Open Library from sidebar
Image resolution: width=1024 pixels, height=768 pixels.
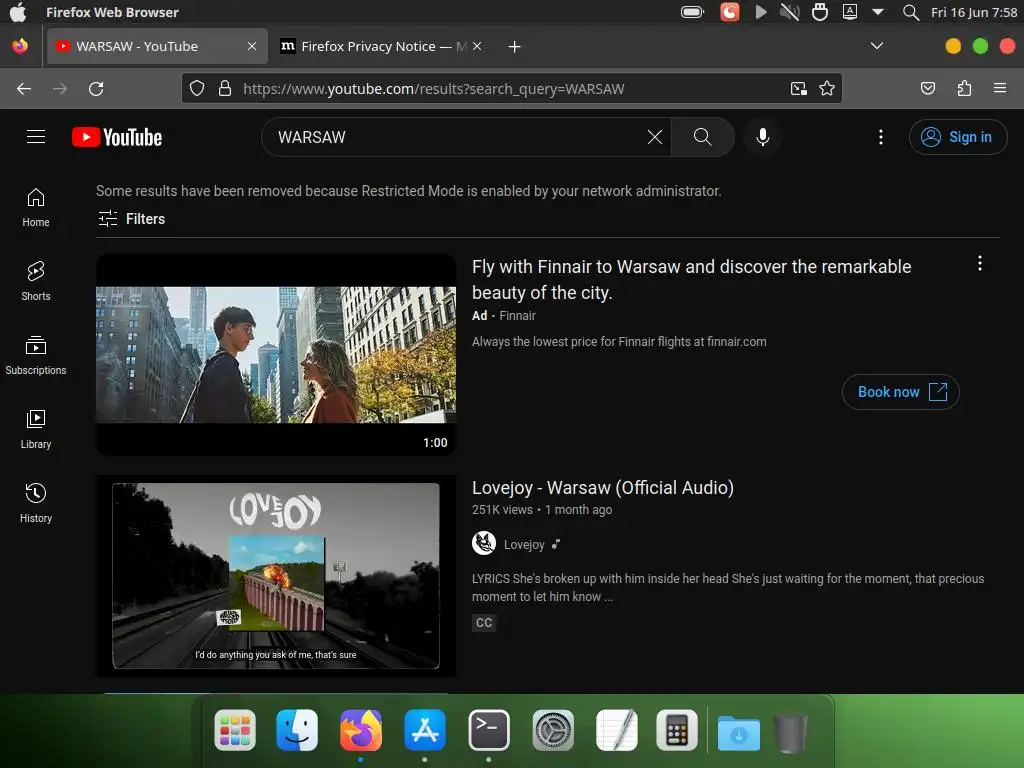tap(36, 429)
